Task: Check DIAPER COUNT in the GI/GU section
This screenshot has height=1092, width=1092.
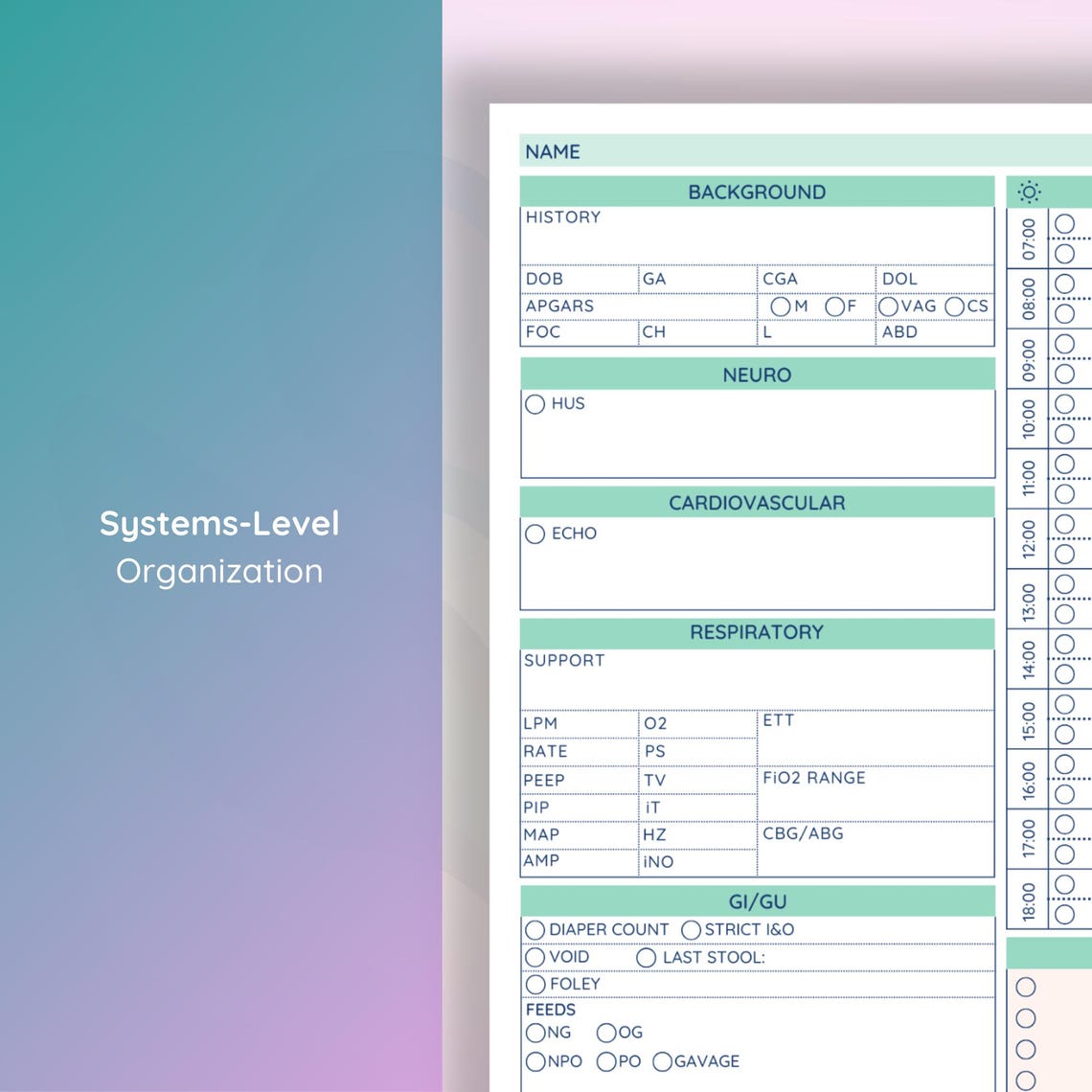Action: [536, 928]
